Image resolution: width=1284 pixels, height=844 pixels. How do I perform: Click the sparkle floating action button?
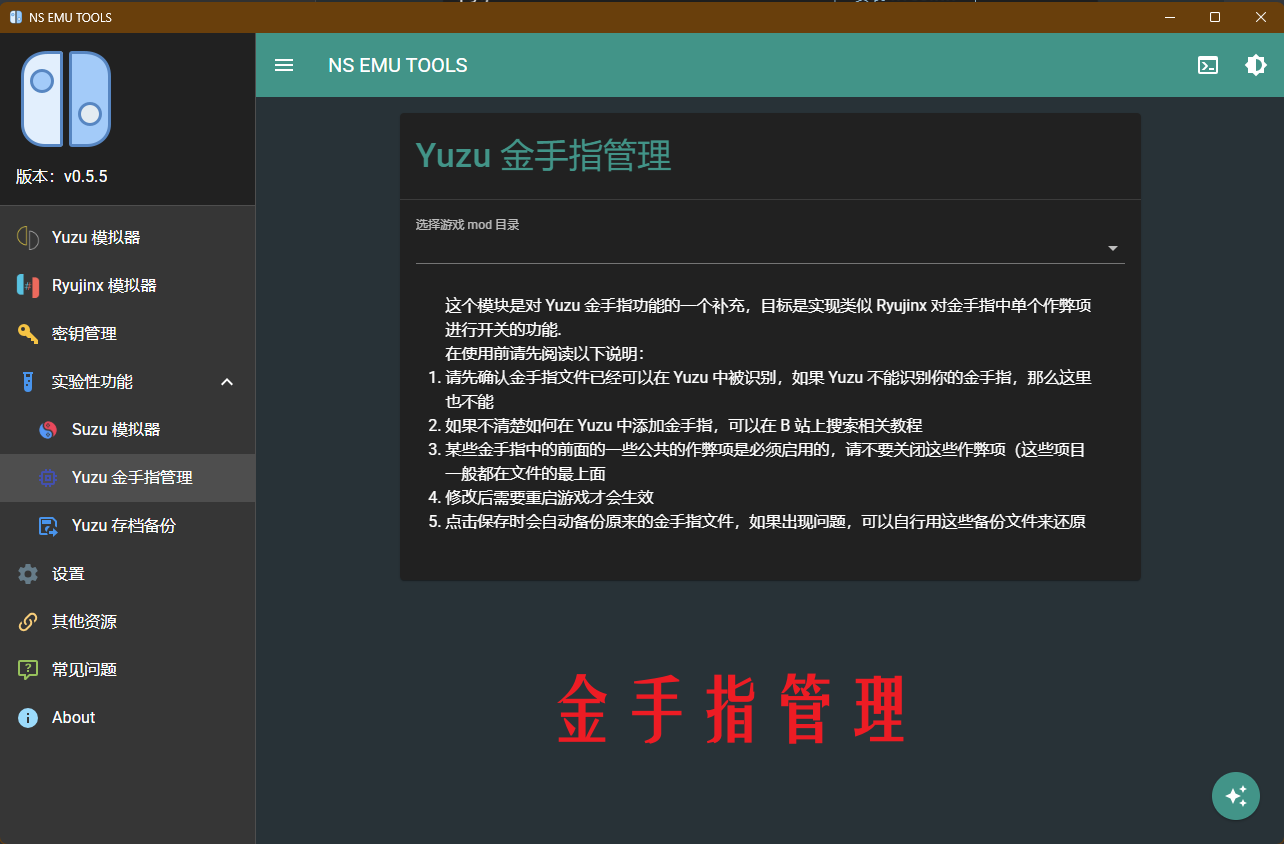pos(1236,796)
